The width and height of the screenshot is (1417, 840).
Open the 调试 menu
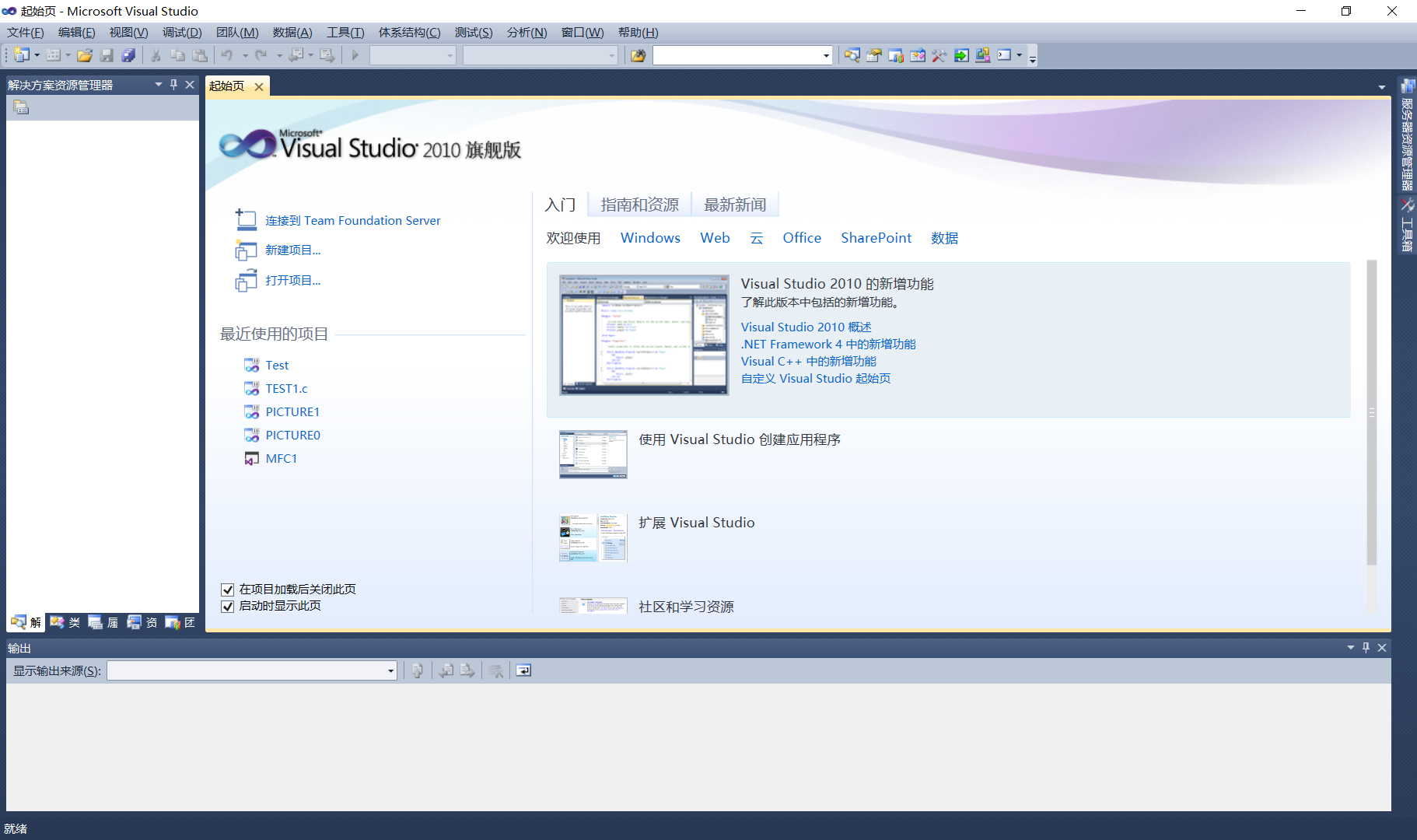coord(182,32)
